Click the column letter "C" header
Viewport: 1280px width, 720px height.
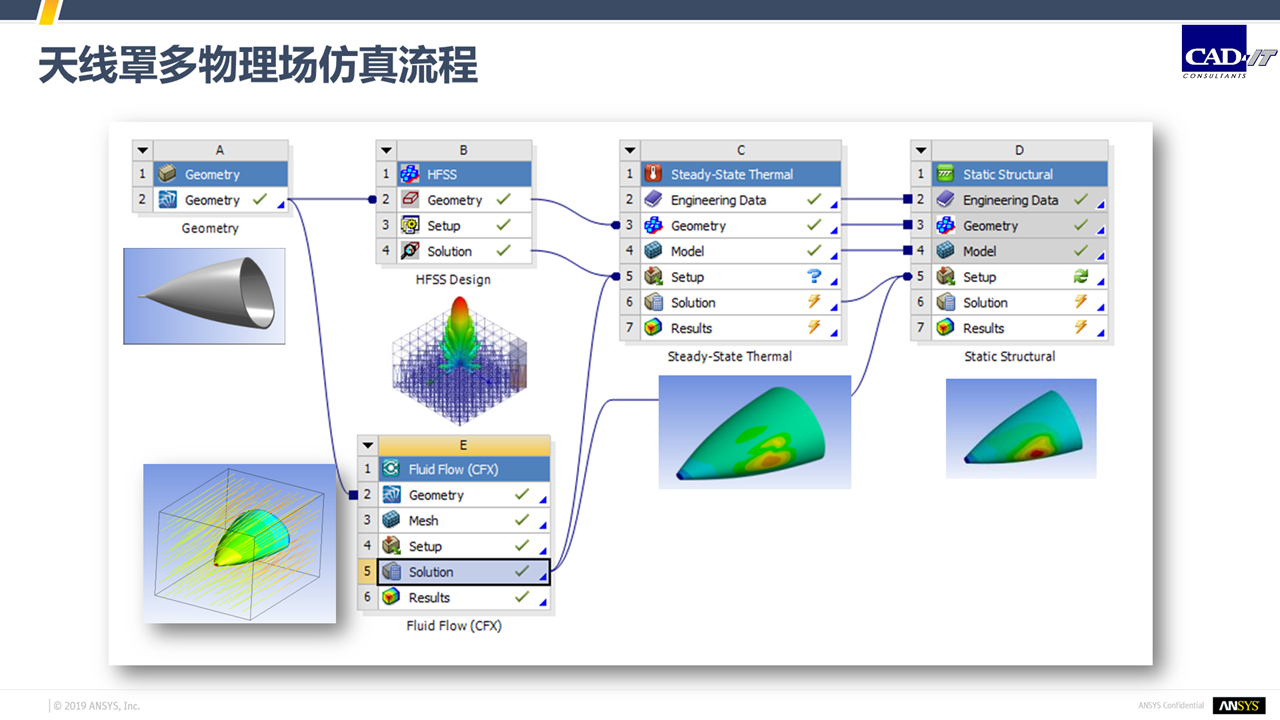pyautogui.click(x=741, y=150)
